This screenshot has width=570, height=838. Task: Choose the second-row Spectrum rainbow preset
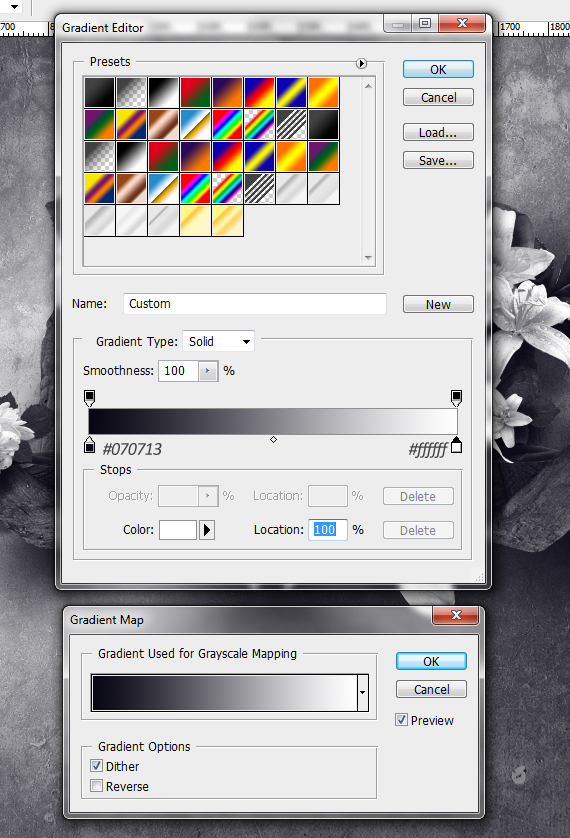point(227,125)
